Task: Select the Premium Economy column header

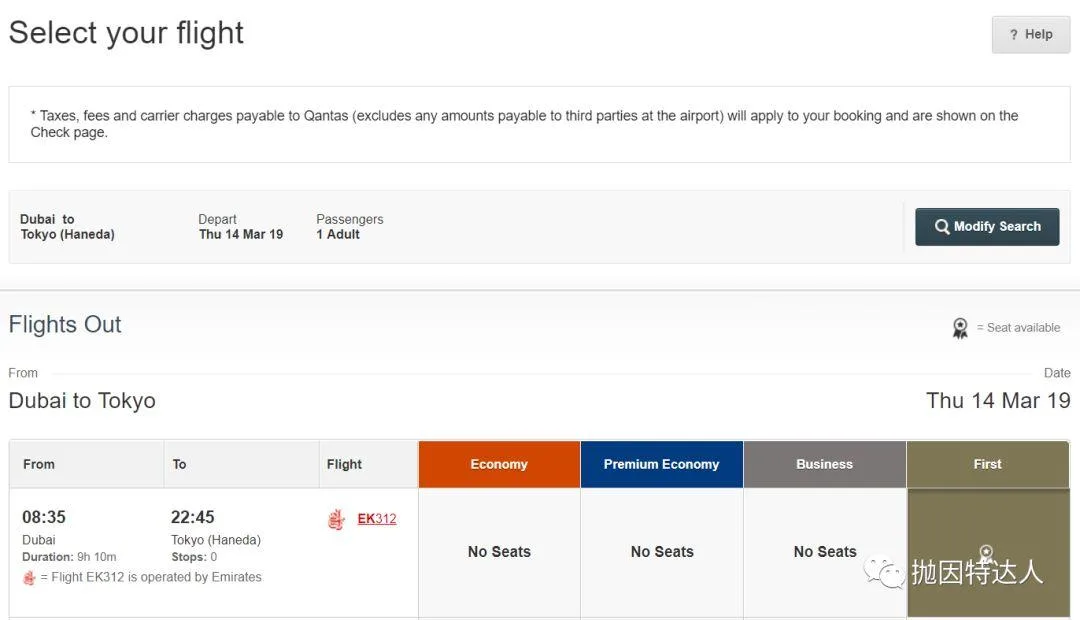Action: (x=662, y=464)
